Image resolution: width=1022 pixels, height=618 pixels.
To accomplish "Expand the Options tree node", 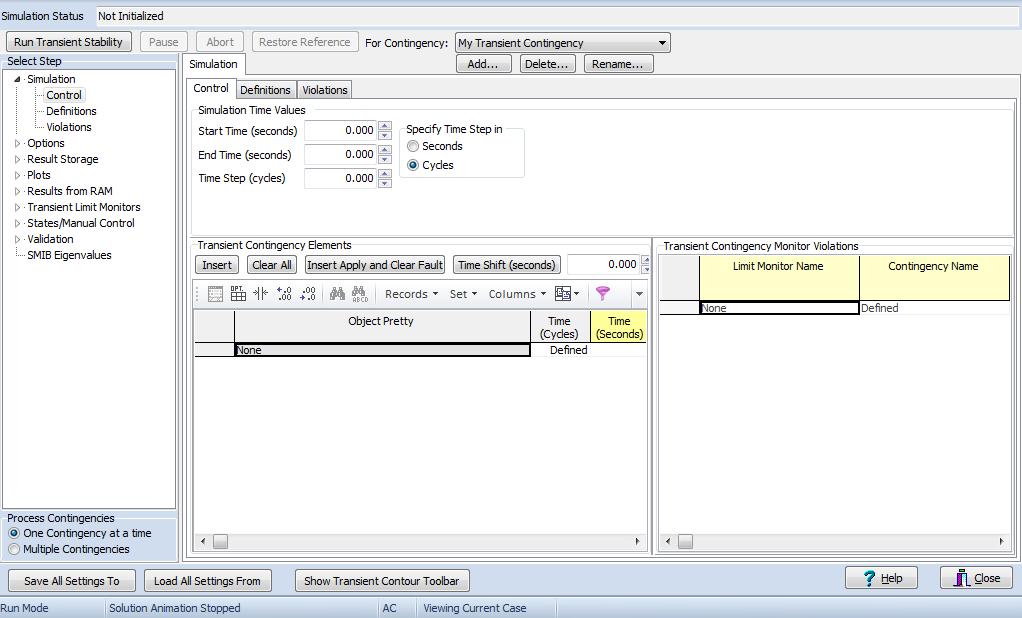I will coord(18,143).
